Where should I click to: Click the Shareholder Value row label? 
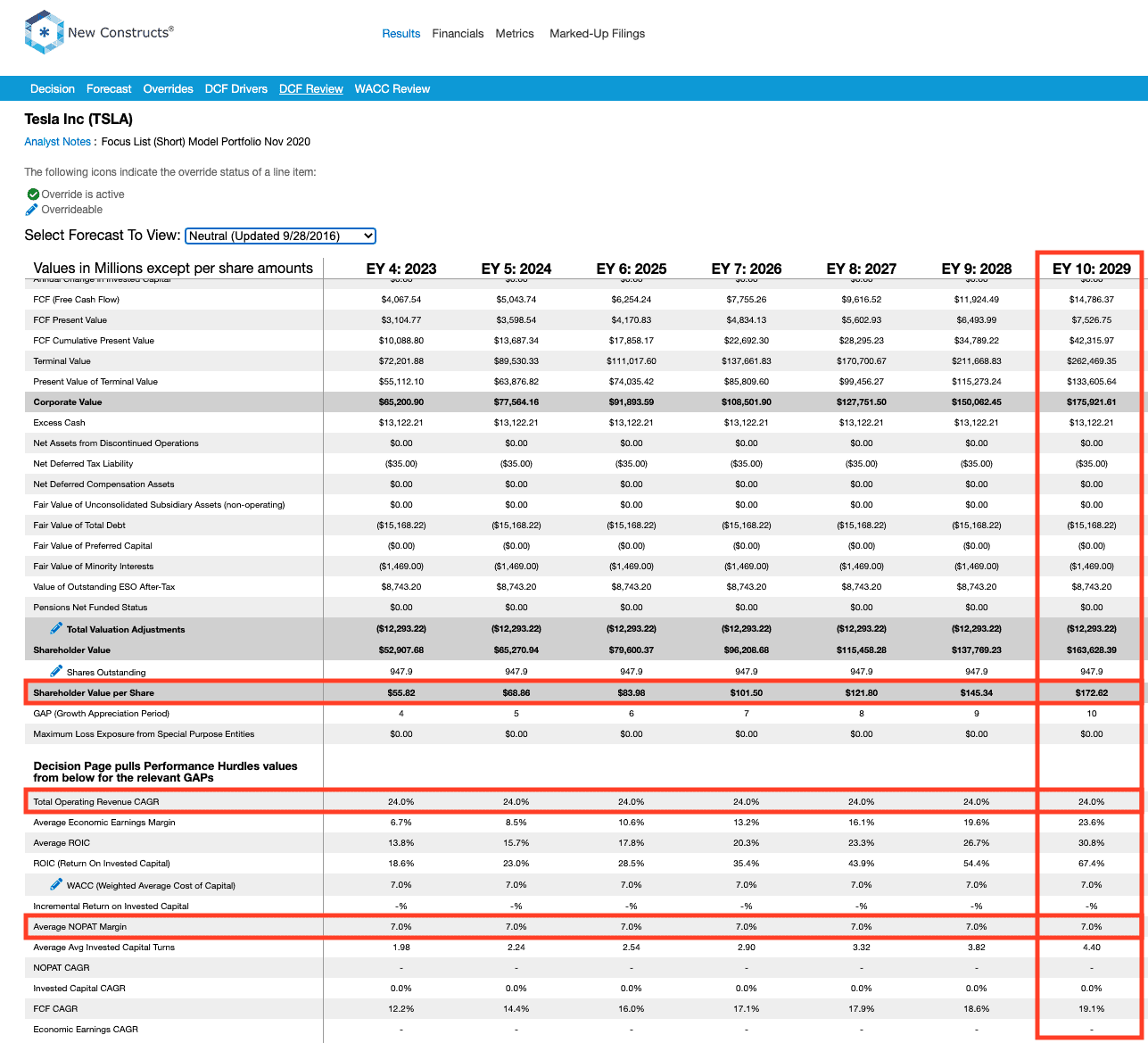tap(73, 650)
